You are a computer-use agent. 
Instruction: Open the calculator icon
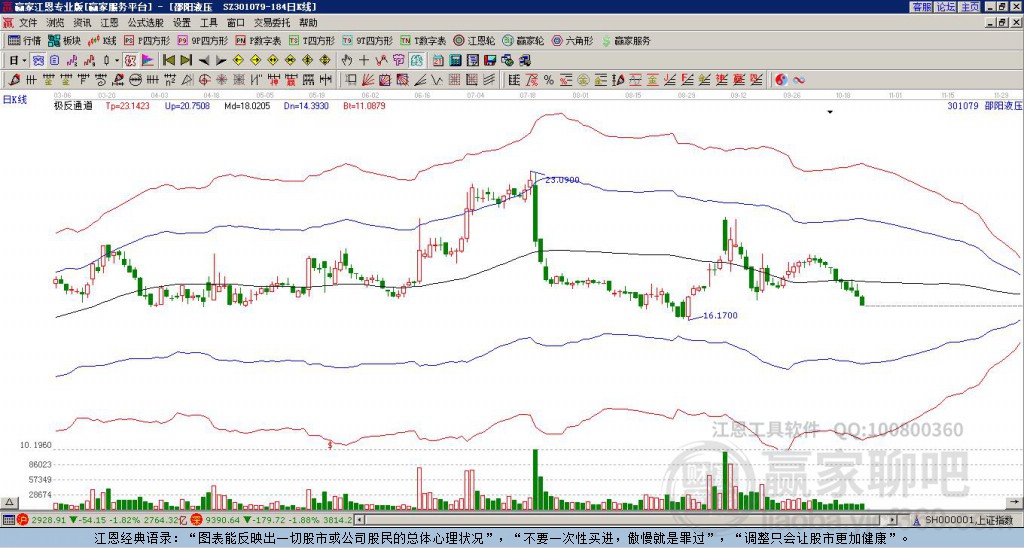pyautogui.click(x=455, y=61)
